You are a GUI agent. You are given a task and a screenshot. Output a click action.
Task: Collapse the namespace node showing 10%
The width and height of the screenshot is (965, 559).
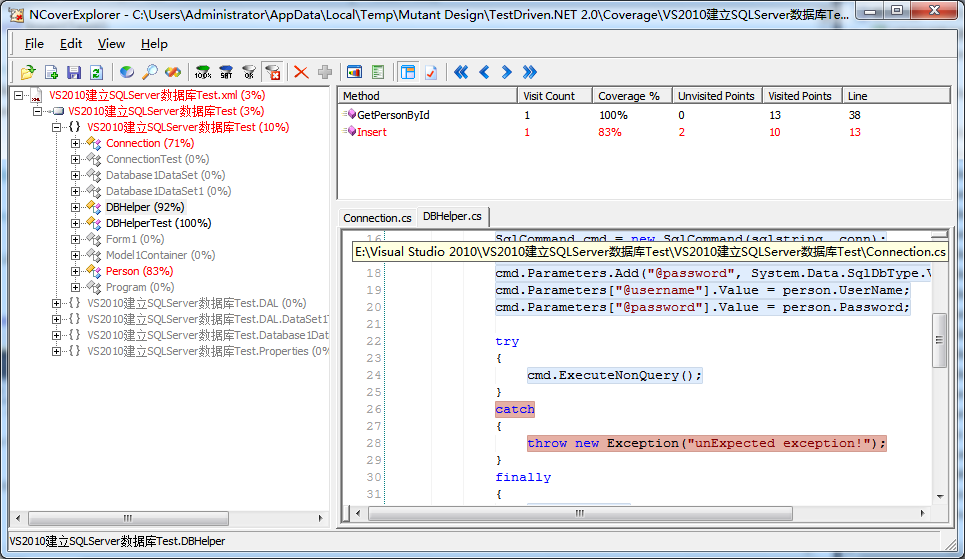click(57, 127)
